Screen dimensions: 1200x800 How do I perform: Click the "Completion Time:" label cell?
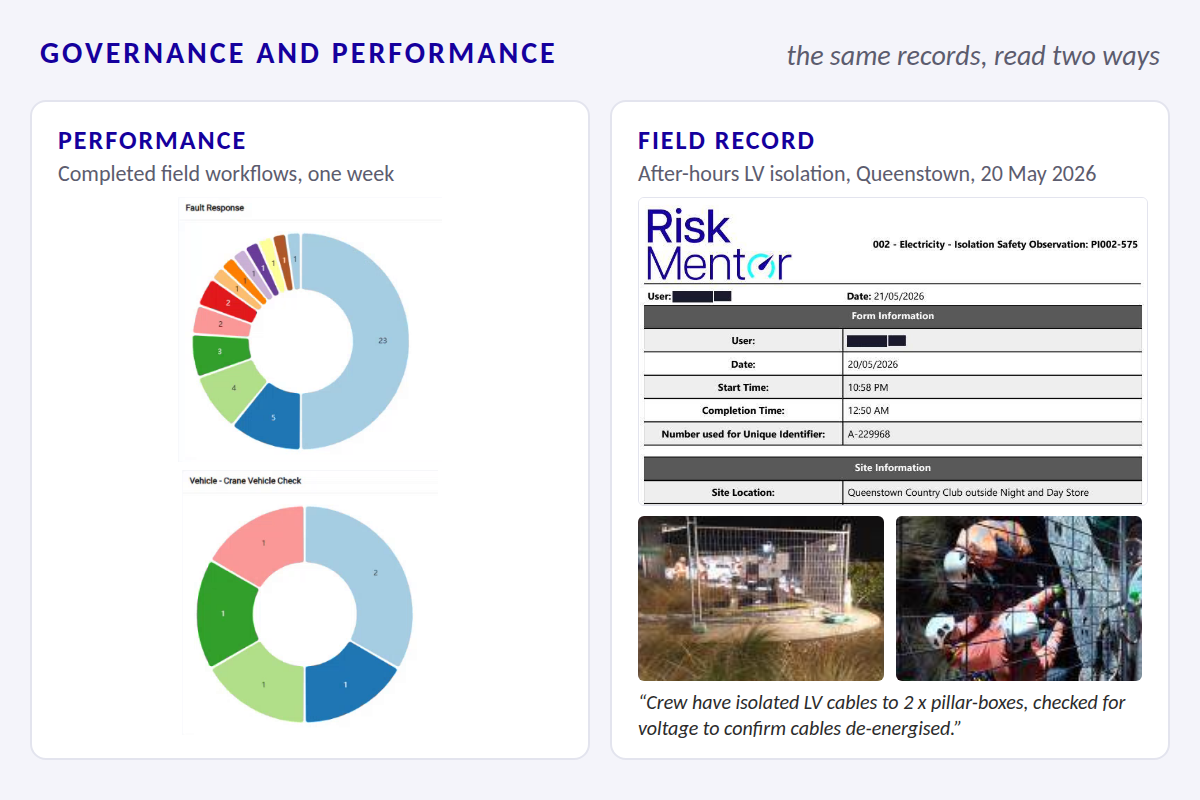743,410
